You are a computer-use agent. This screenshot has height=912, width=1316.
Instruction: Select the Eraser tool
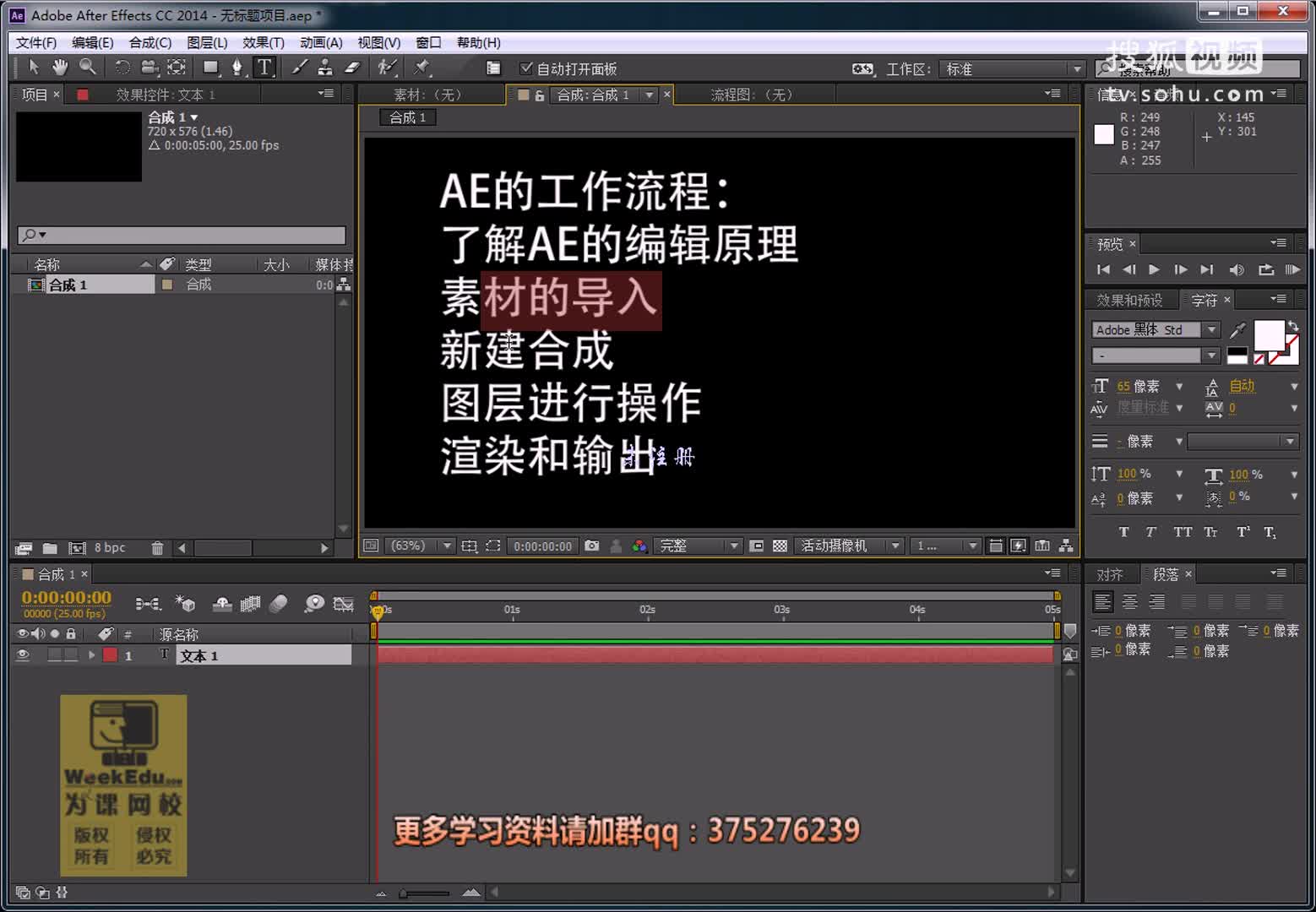click(352, 68)
